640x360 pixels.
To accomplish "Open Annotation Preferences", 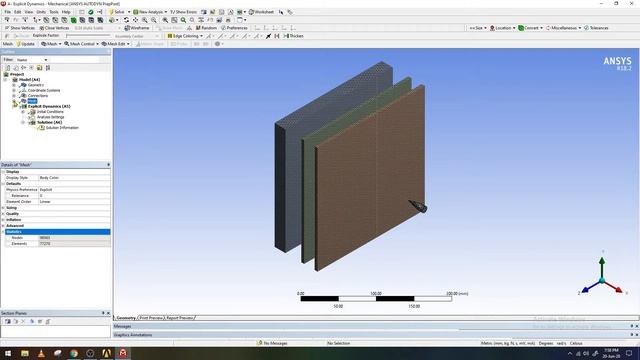I will [x=234, y=28].
